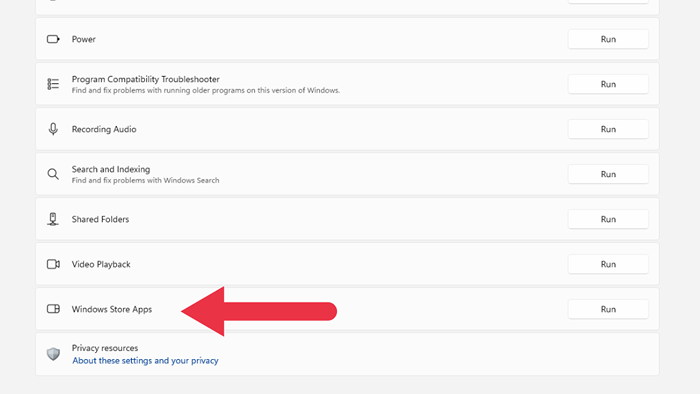Click the Power battery icon
Viewport: 700px width, 394px height.
pos(53,39)
